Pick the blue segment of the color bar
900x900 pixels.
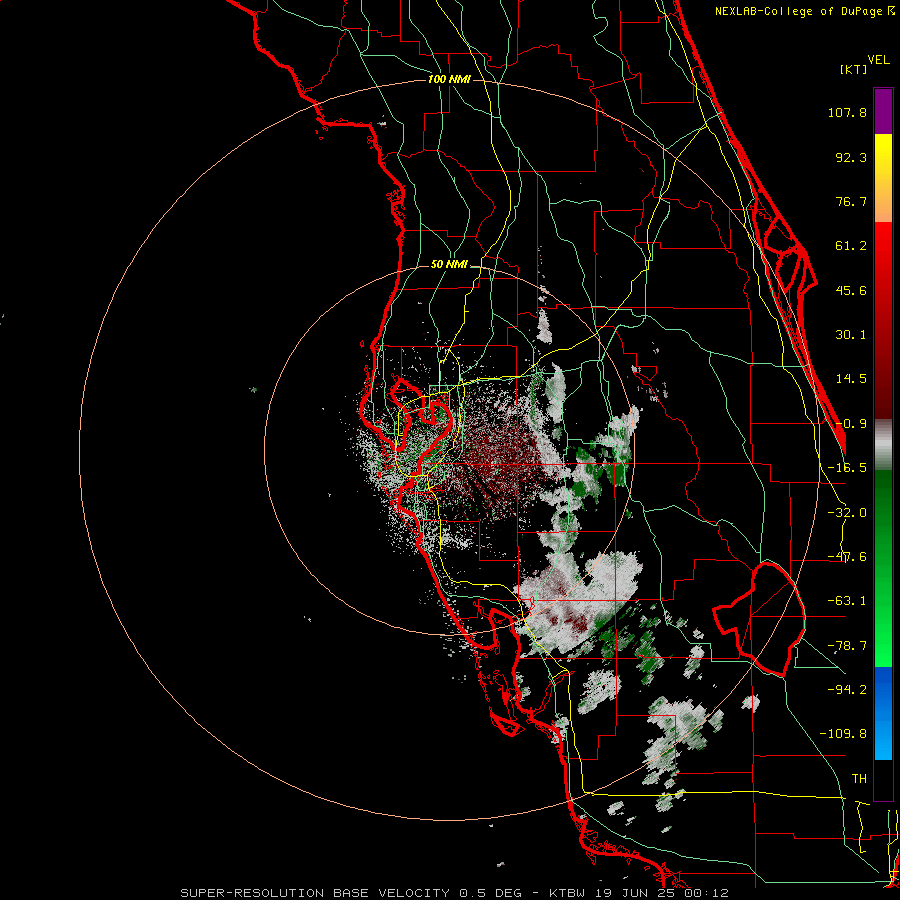(883, 689)
